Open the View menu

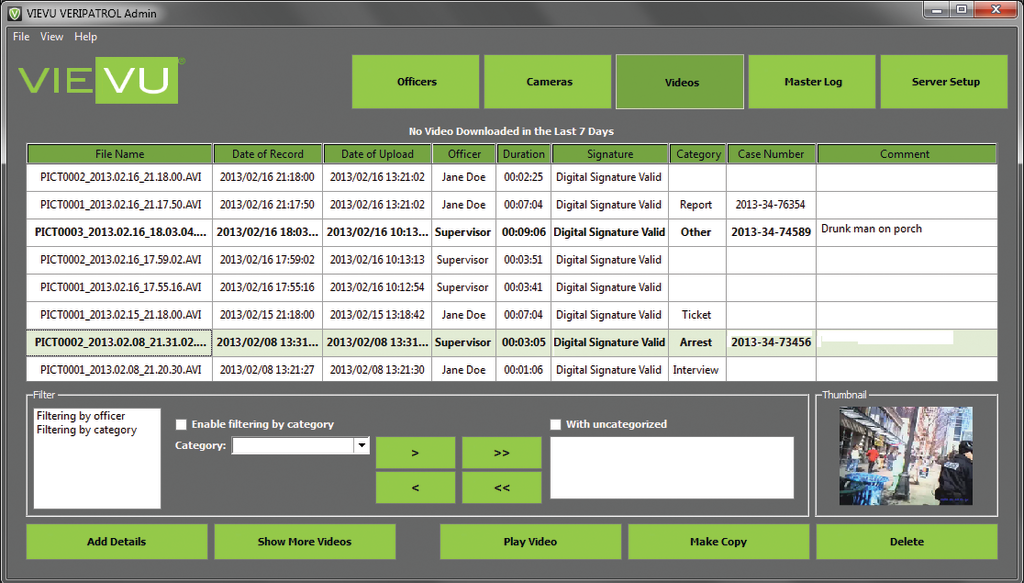51,36
